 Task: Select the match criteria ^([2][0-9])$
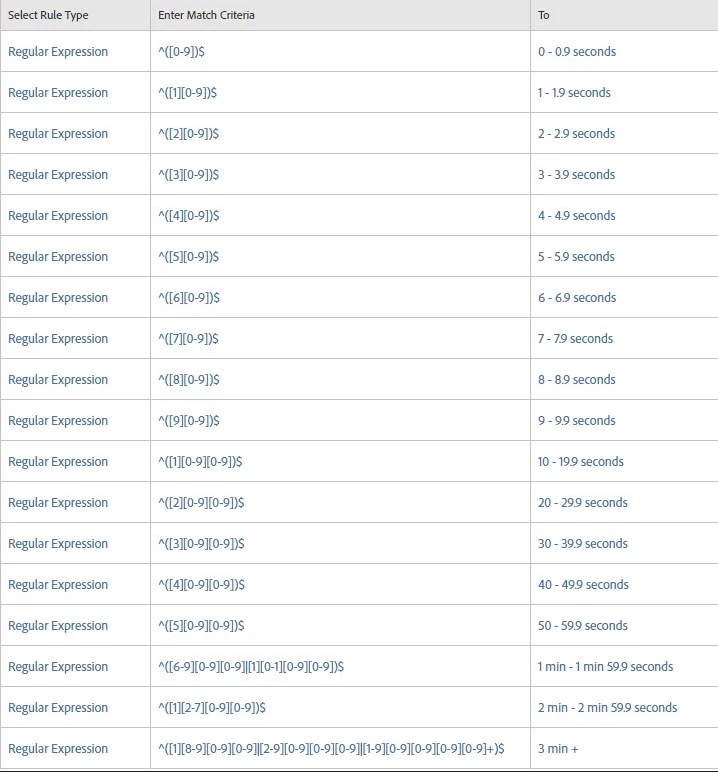[189, 133]
